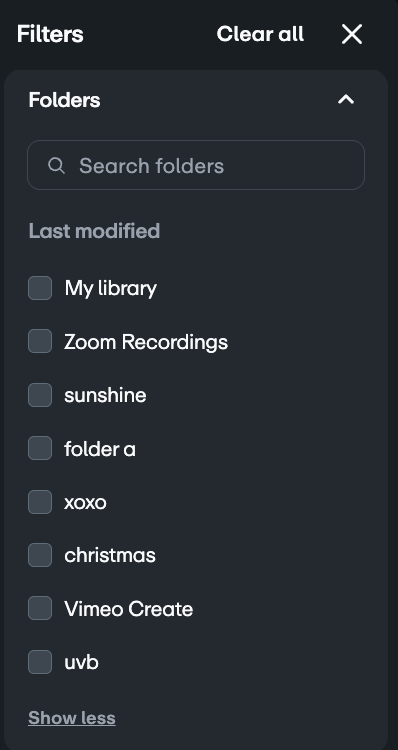Check the Zoom Recordings folder box
The width and height of the screenshot is (398, 750).
pyautogui.click(x=40, y=341)
